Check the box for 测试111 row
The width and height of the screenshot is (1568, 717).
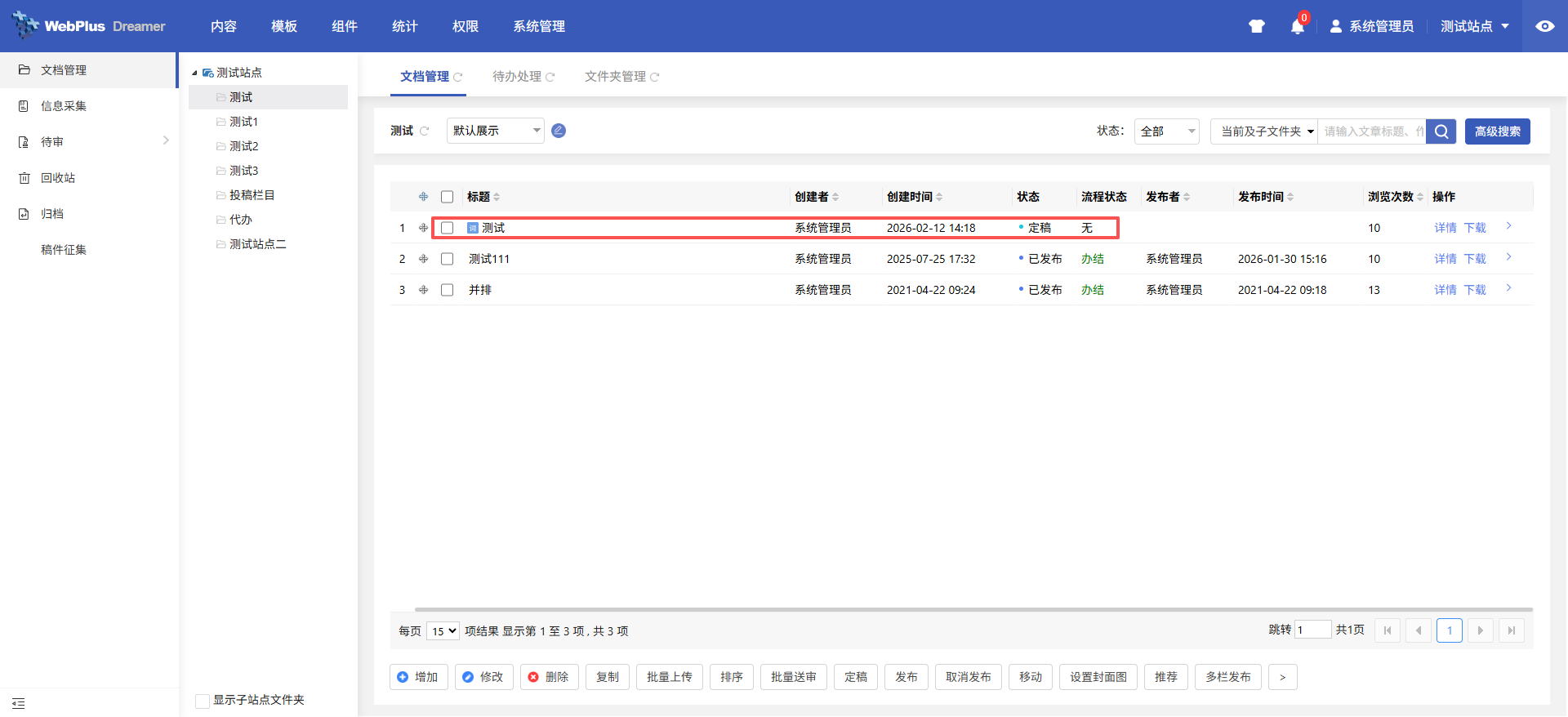[447, 259]
